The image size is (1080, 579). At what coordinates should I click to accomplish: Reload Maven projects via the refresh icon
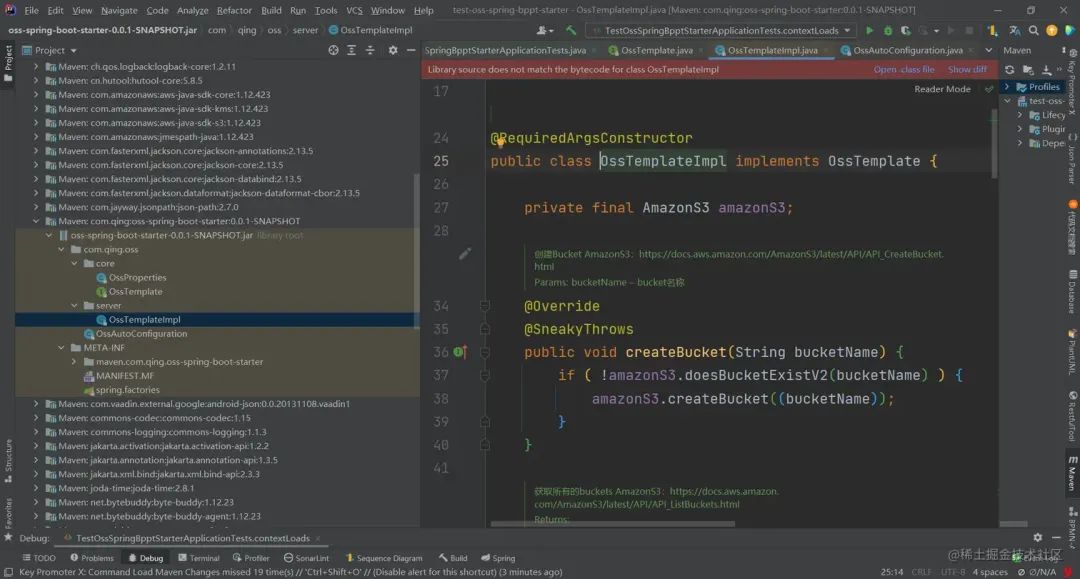[x=1009, y=70]
